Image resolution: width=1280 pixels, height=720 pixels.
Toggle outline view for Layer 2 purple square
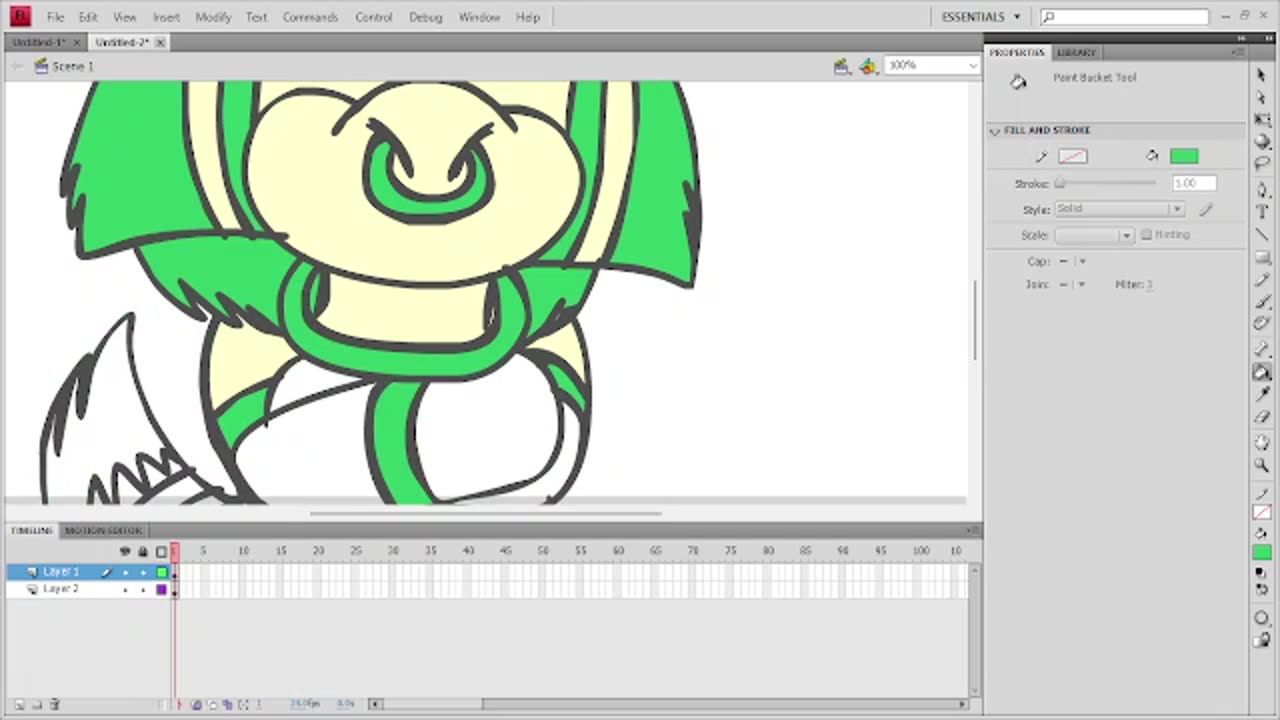161,590
